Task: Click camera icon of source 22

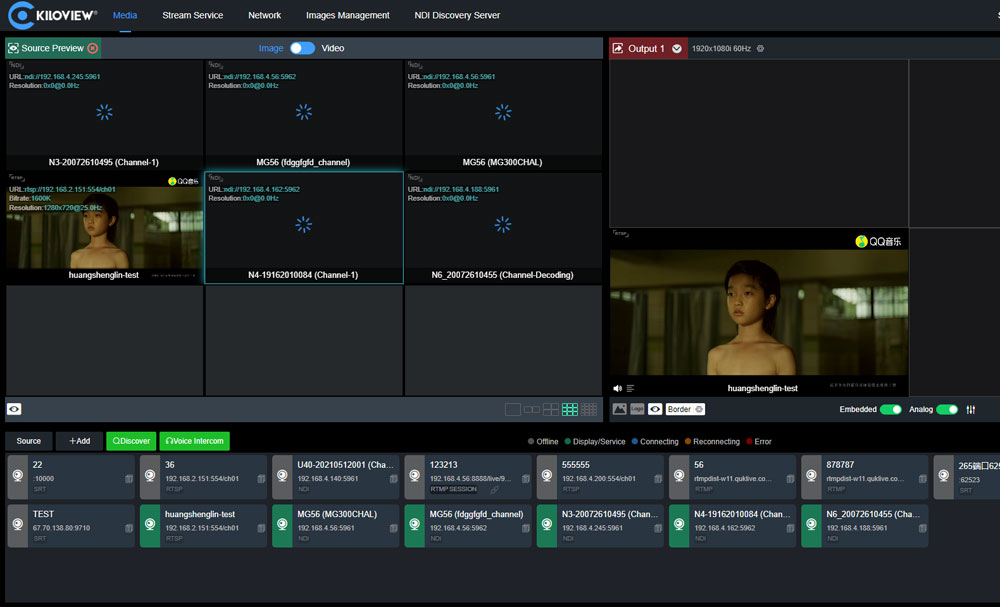Action: pos(18,476)
